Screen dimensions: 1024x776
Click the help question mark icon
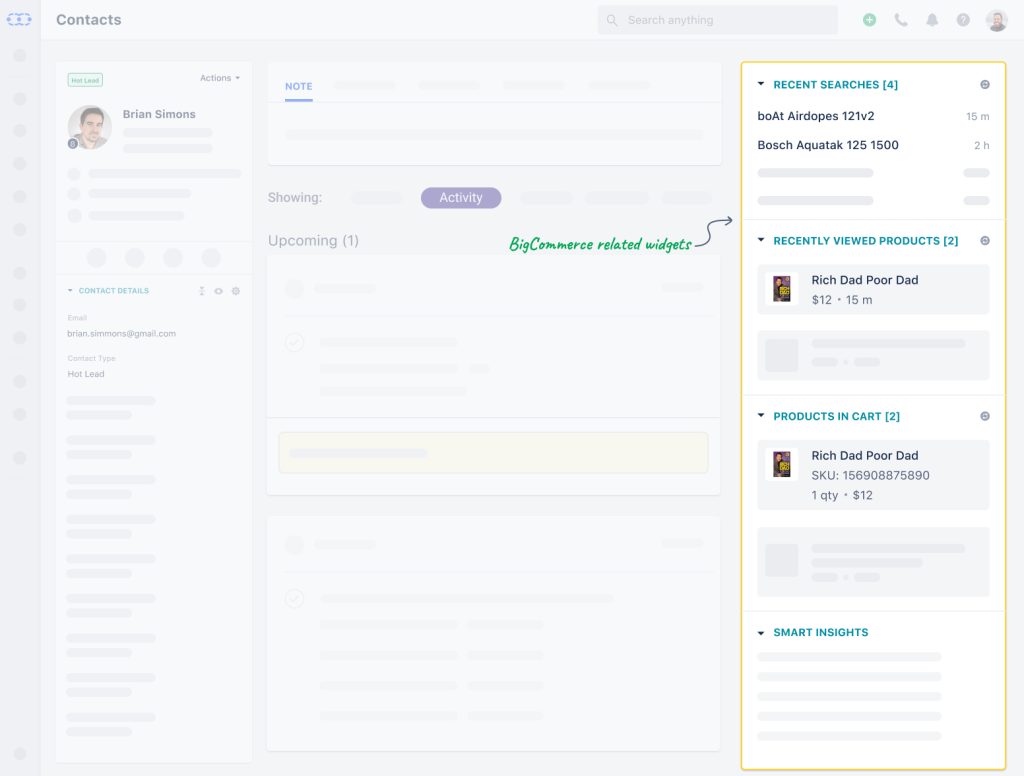[962, 19]
